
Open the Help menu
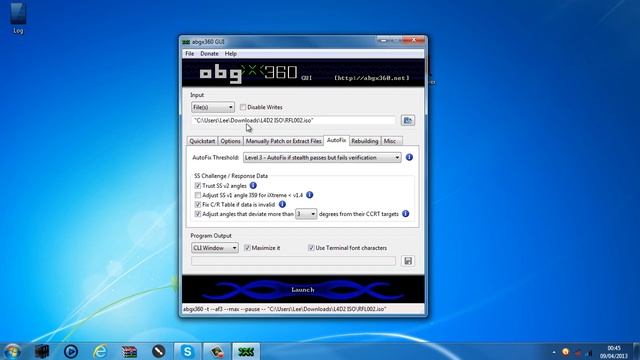[x=230, y=53]
